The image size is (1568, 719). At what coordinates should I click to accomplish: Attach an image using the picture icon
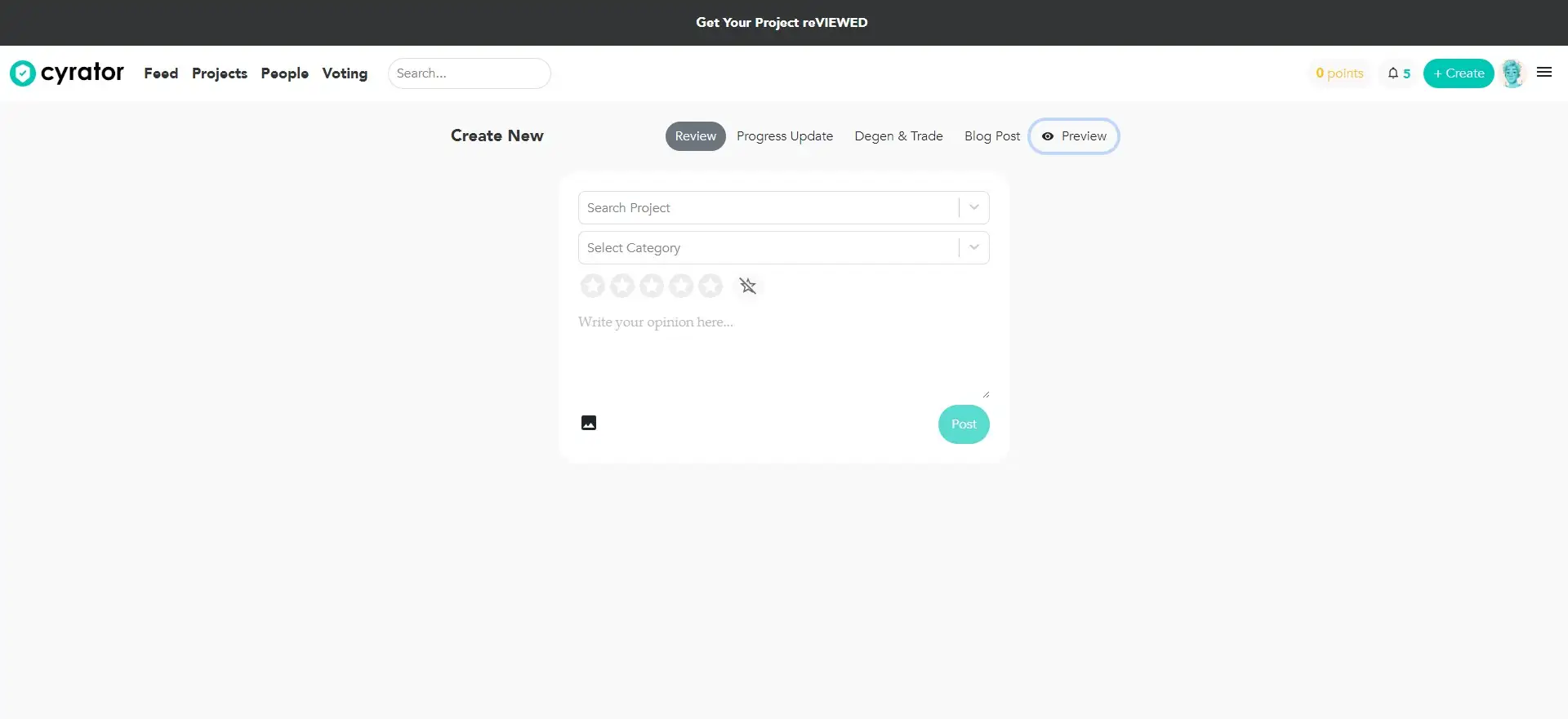click(x=589, y=423)
